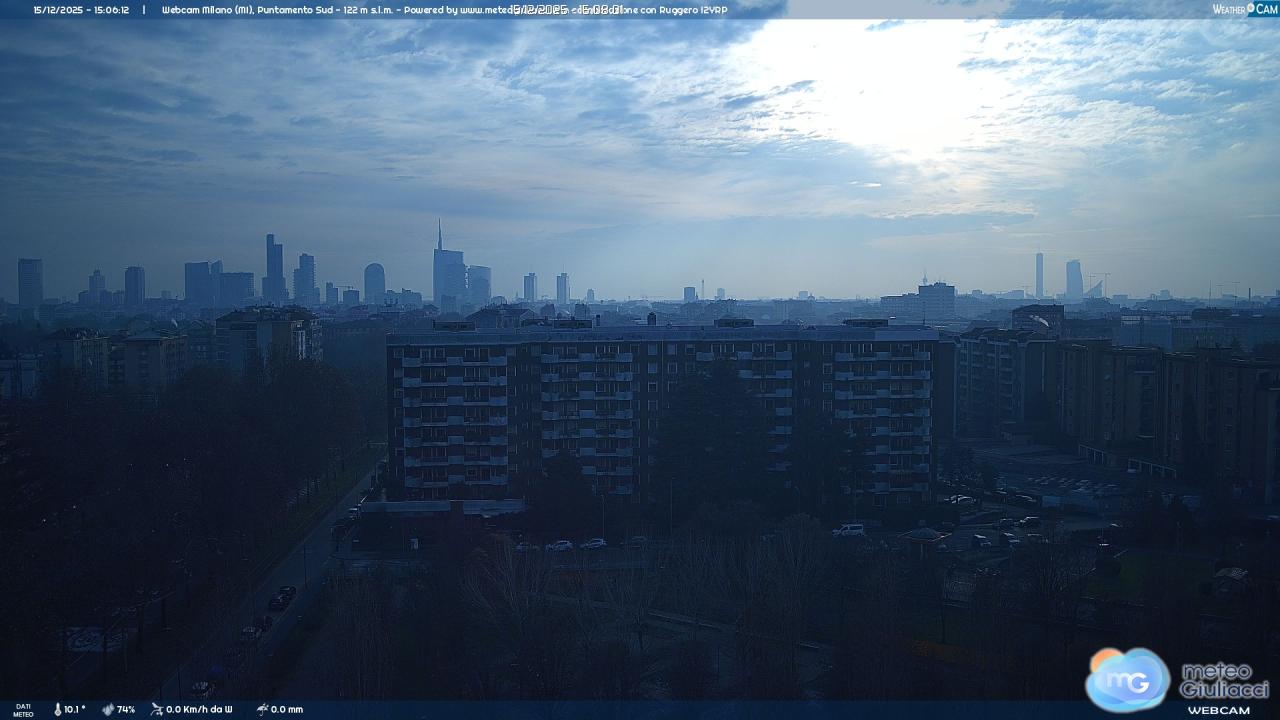Screen dimensions: 1280x720
Task: Click the rain umbrella icon
Action: [262, 709]
